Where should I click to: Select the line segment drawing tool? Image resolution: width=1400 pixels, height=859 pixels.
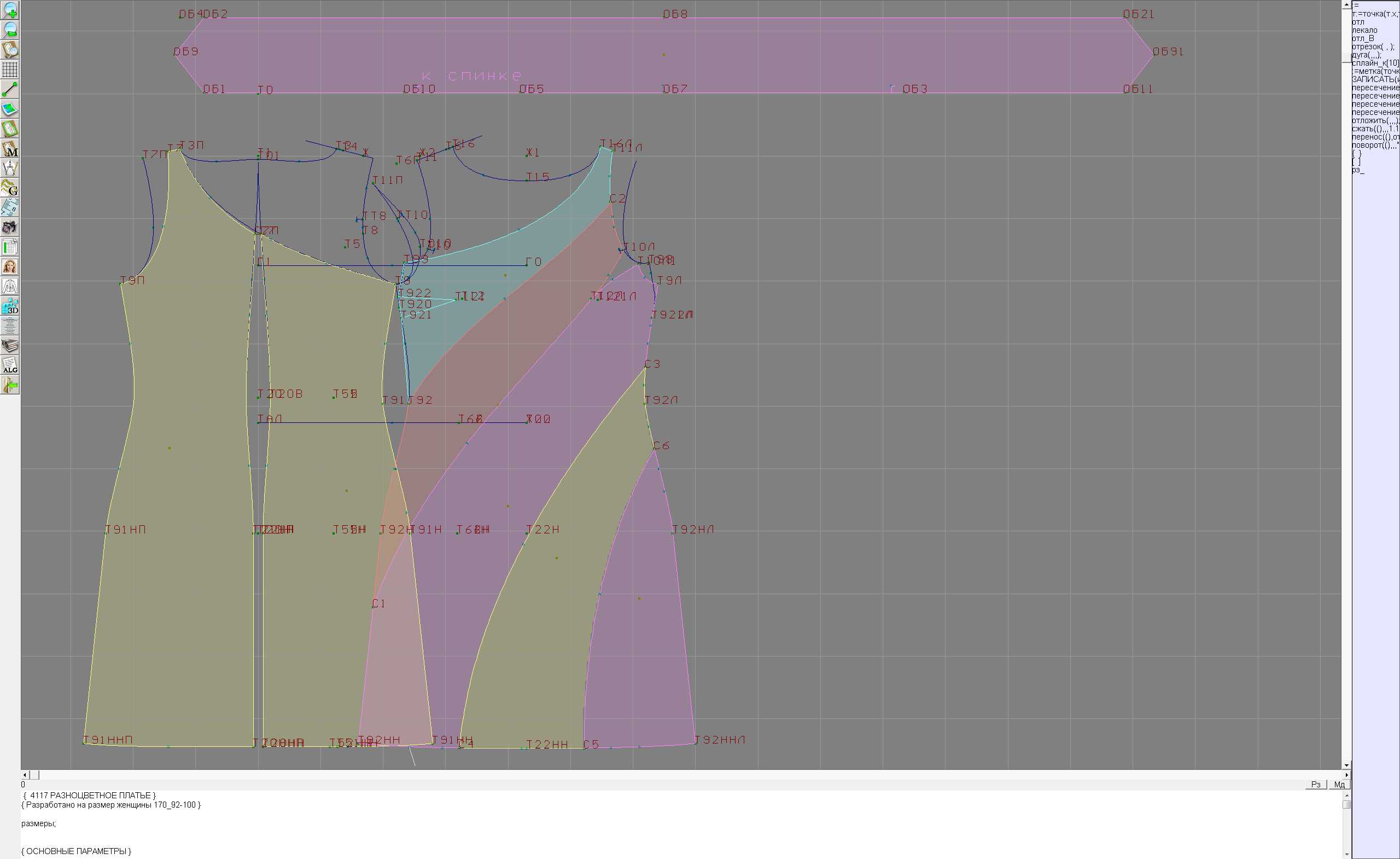click(10, 89)
